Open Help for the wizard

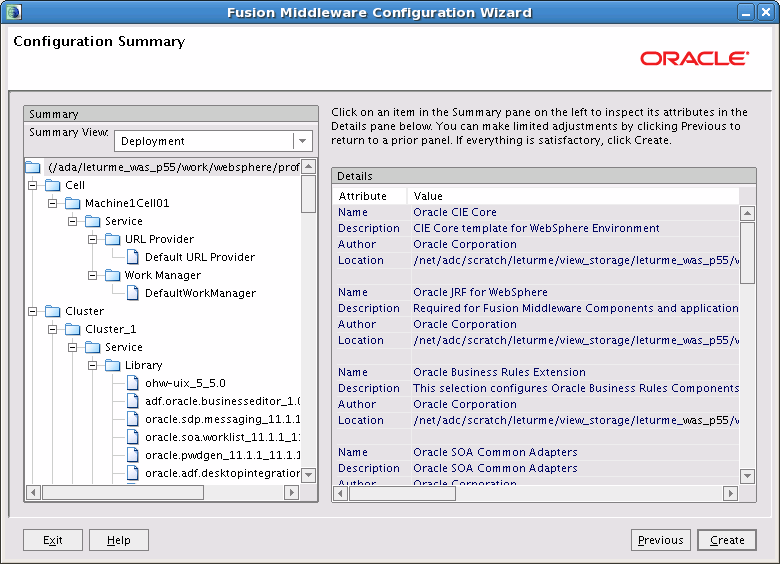(x=119, y=540)
